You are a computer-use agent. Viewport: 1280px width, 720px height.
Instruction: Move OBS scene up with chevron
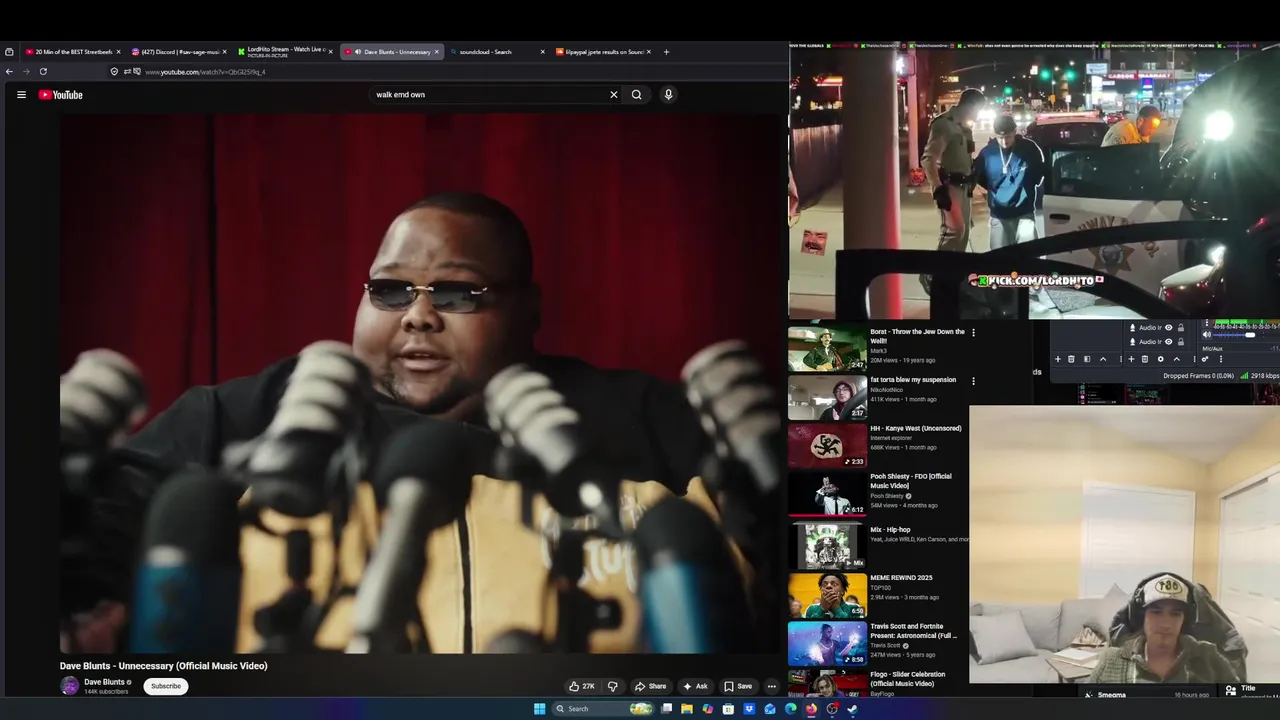click(1103, 359)
